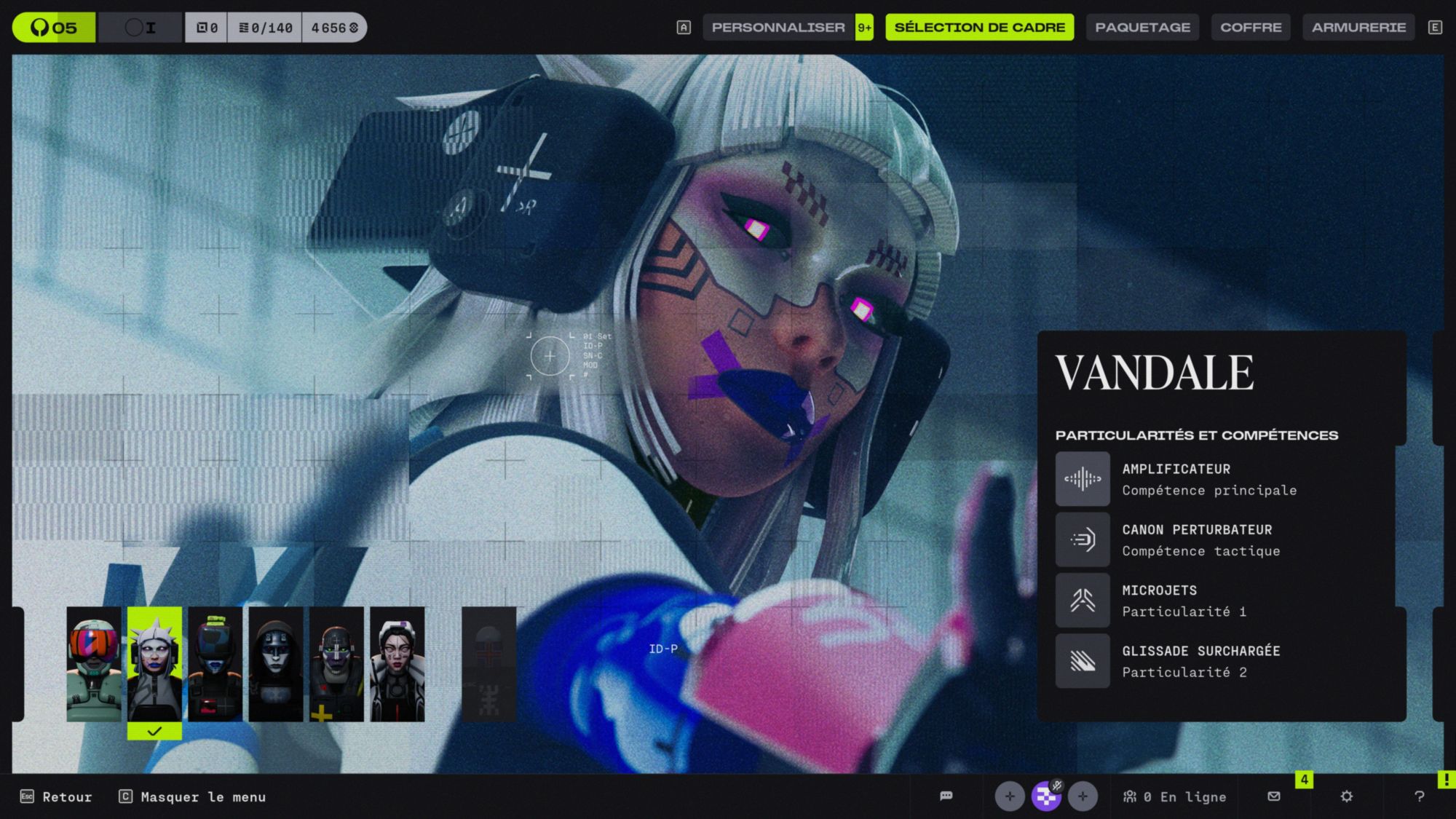Screen dimensions: 1456x819
Task: Switch to the Paquetage tab
Action: coord(1142,28)
